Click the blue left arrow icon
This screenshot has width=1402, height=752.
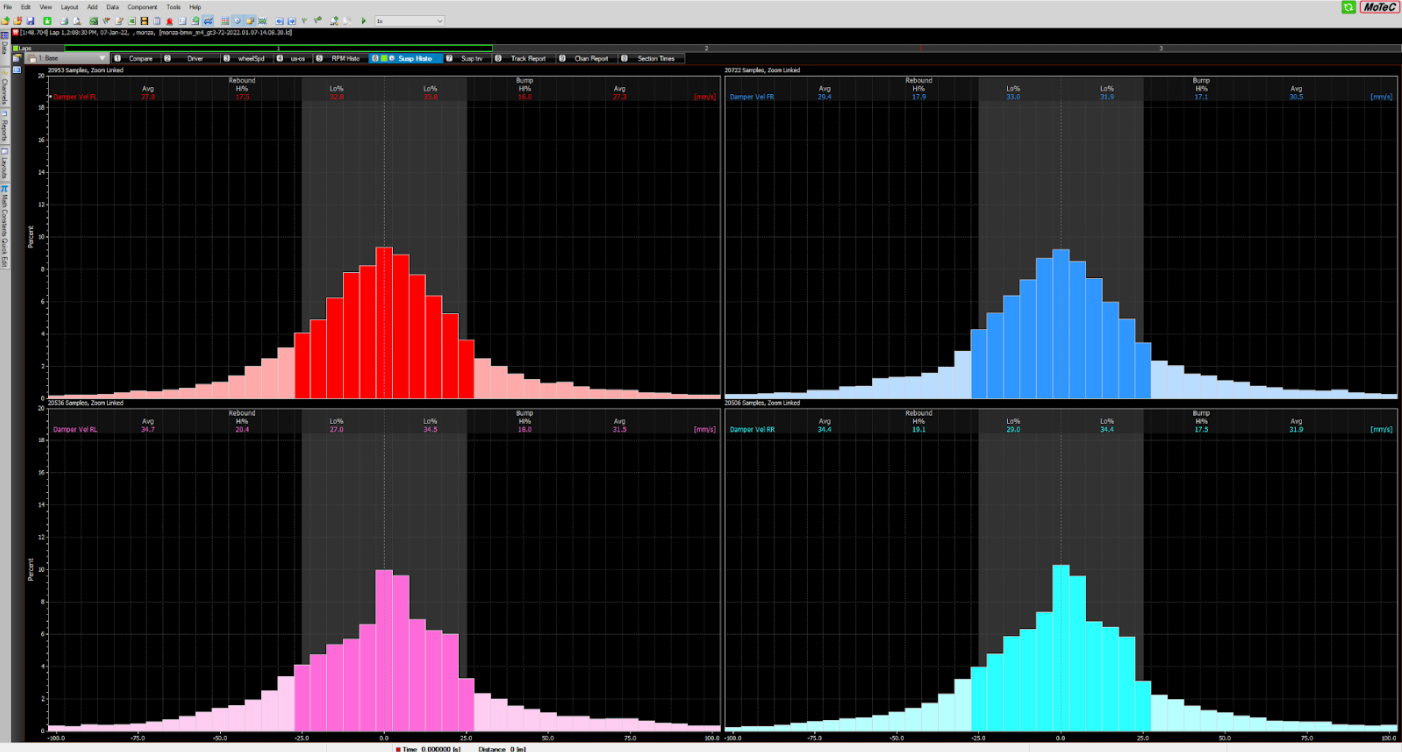coord(280,21)
